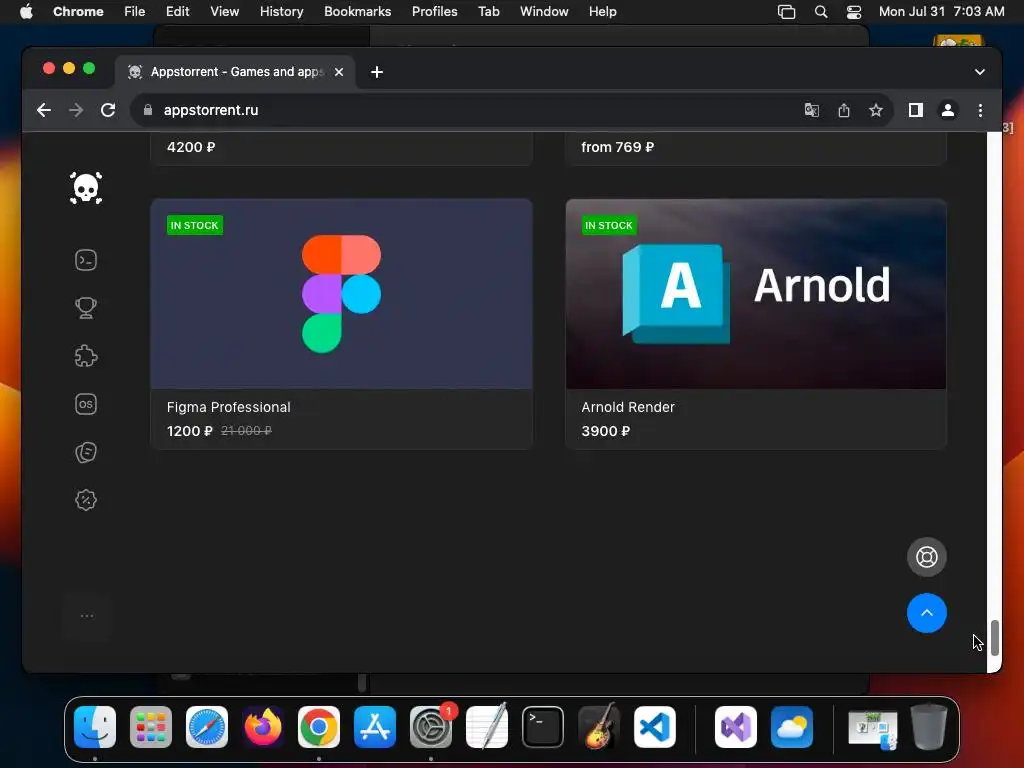1024x768 pixels.
Task: Open the percent discount badge icon
Action: pos(86,500)
